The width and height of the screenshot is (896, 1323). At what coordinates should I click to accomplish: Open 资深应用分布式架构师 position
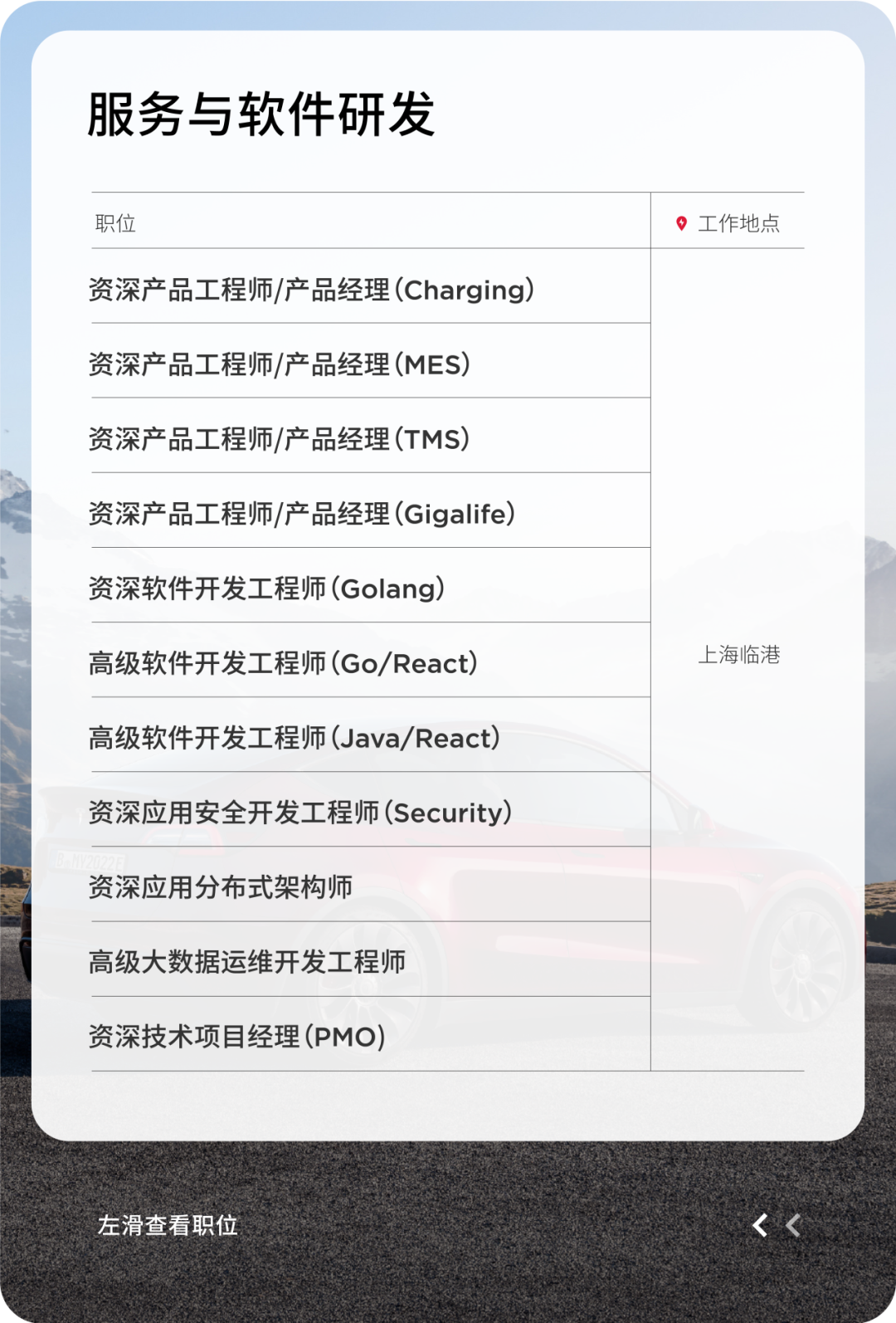[221, 887]
